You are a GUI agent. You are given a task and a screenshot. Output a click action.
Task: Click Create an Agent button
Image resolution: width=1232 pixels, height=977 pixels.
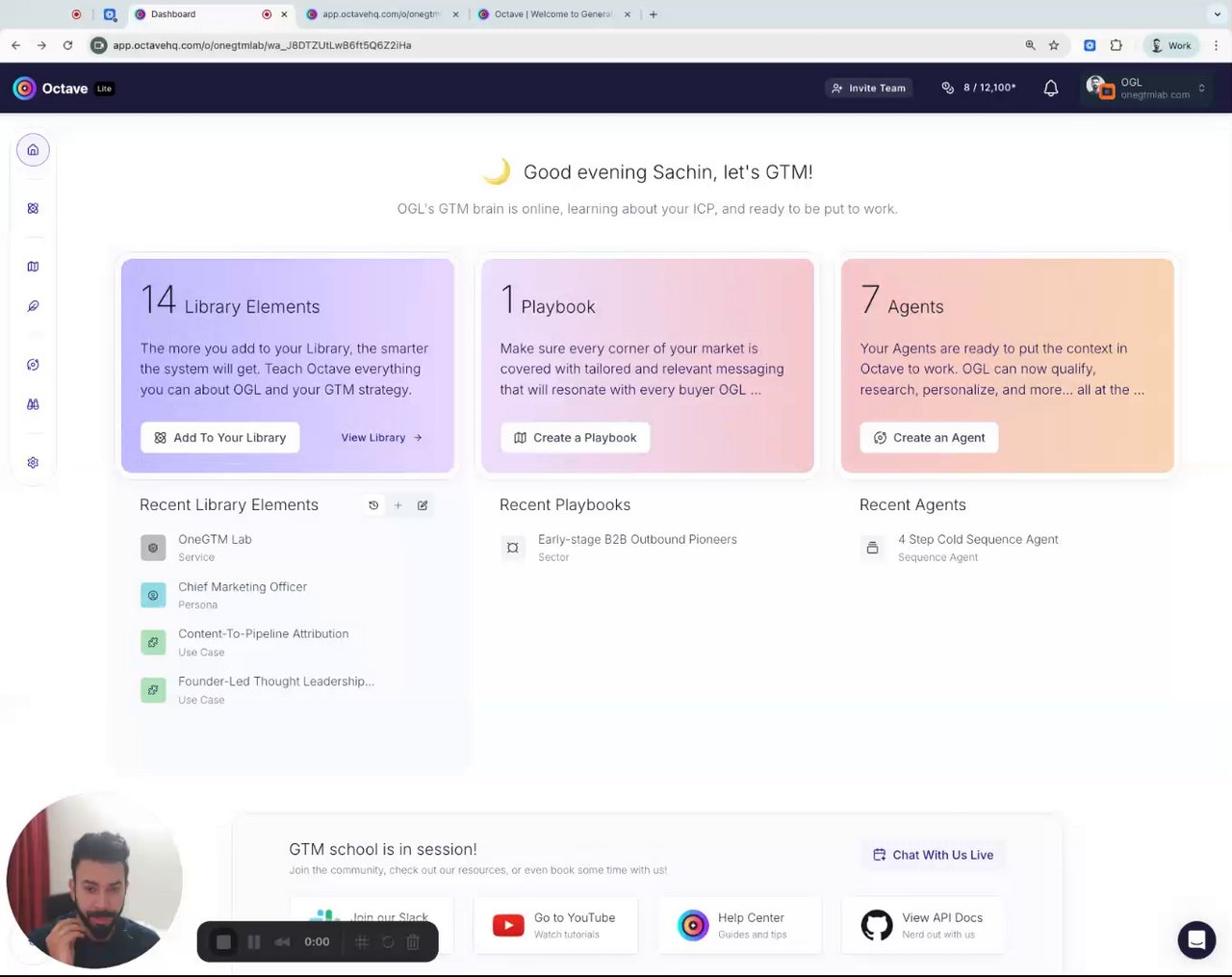pos(929,438)
